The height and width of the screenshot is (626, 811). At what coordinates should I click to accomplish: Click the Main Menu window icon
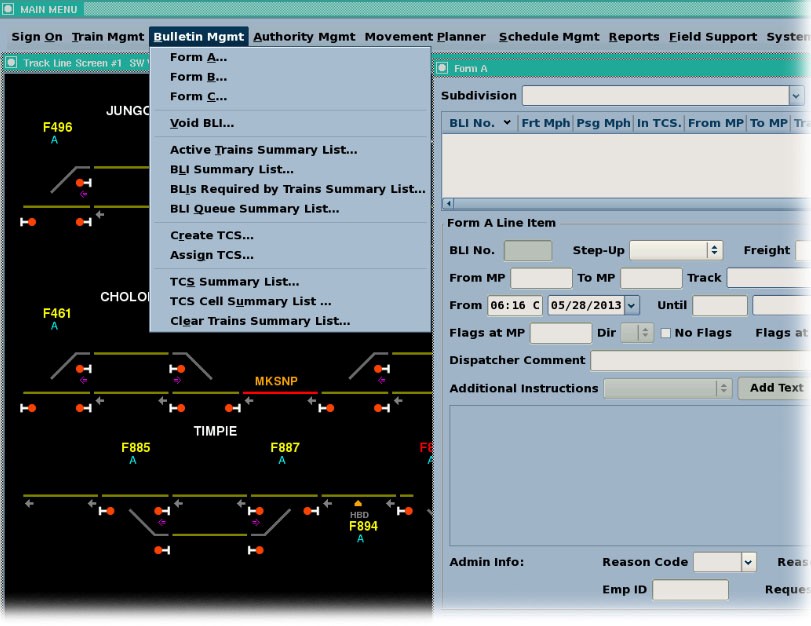pos(9,10)
